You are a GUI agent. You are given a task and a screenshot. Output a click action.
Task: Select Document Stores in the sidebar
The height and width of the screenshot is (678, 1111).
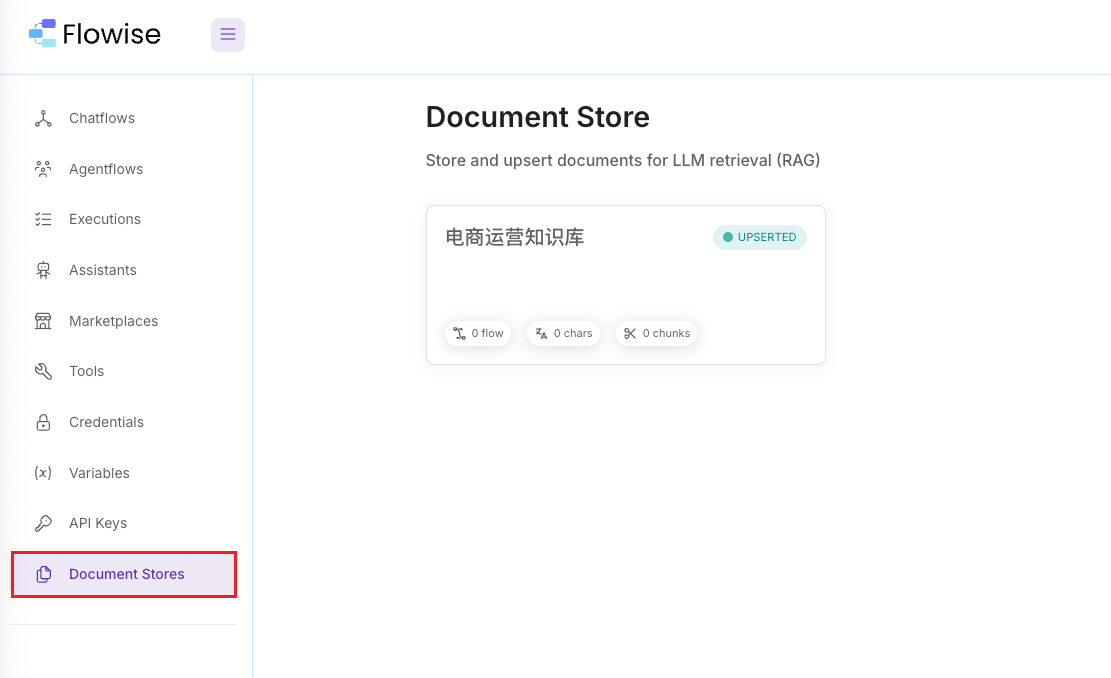pos(124,574)
